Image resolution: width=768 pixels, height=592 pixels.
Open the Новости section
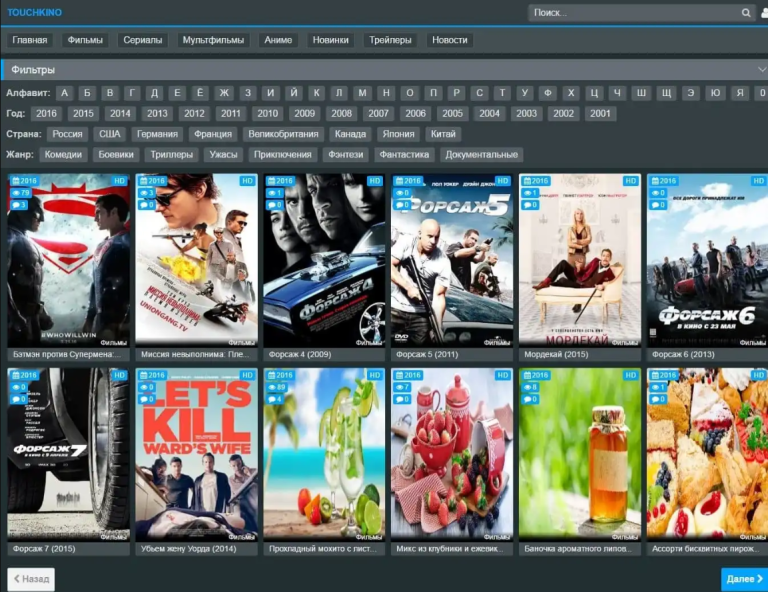click(x=450, y=40)
